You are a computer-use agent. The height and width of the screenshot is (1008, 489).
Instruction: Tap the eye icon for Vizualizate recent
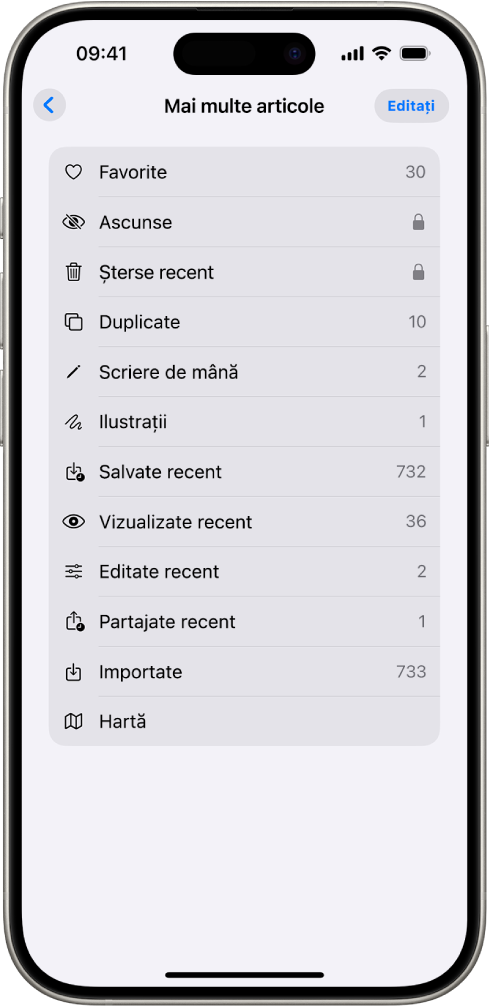(x=74, y=521)
